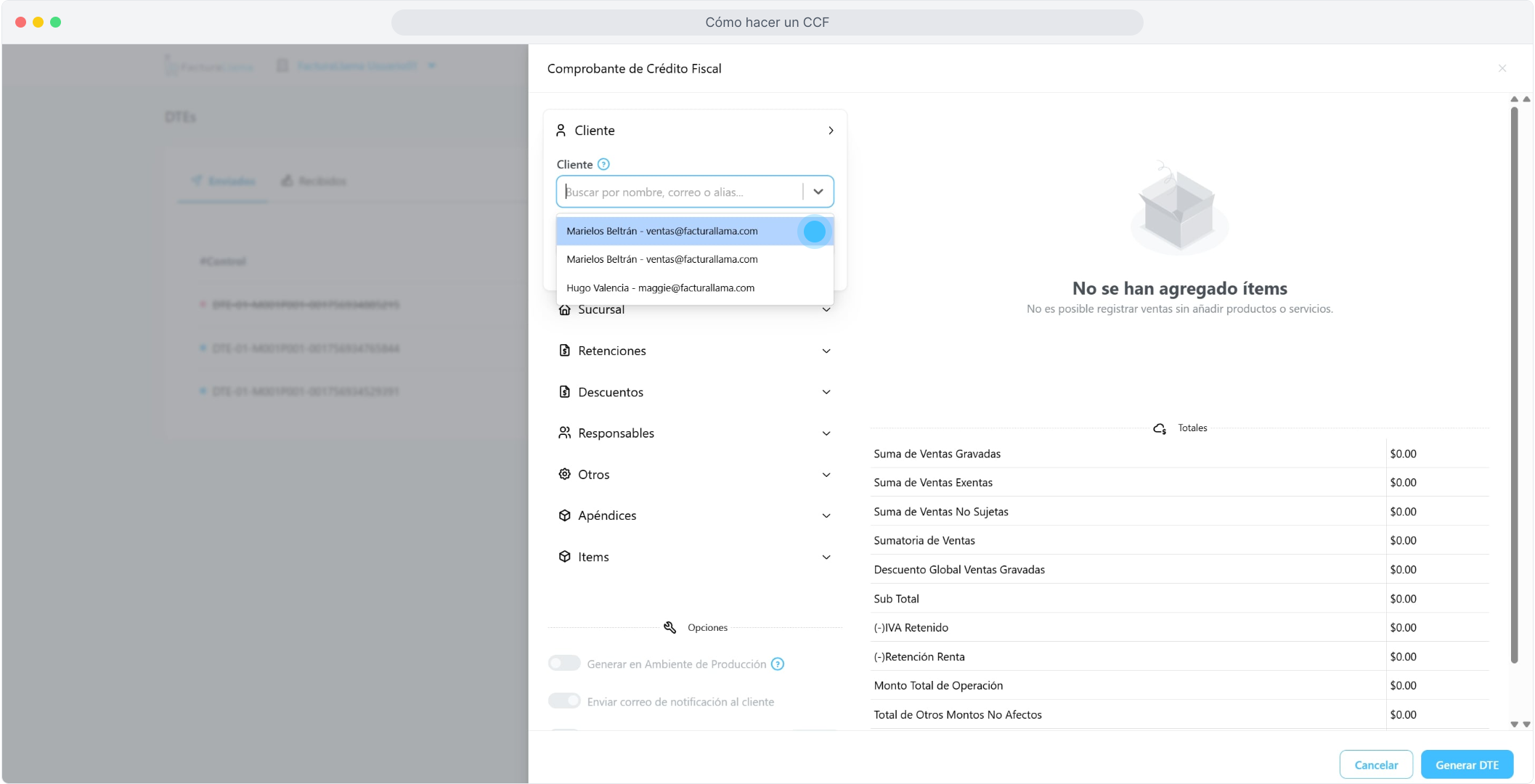Image resolution: width=1535 pixels, height=784 pixels.
Task: Expand the Items section chevron
Action: click(x=826, y=557)
